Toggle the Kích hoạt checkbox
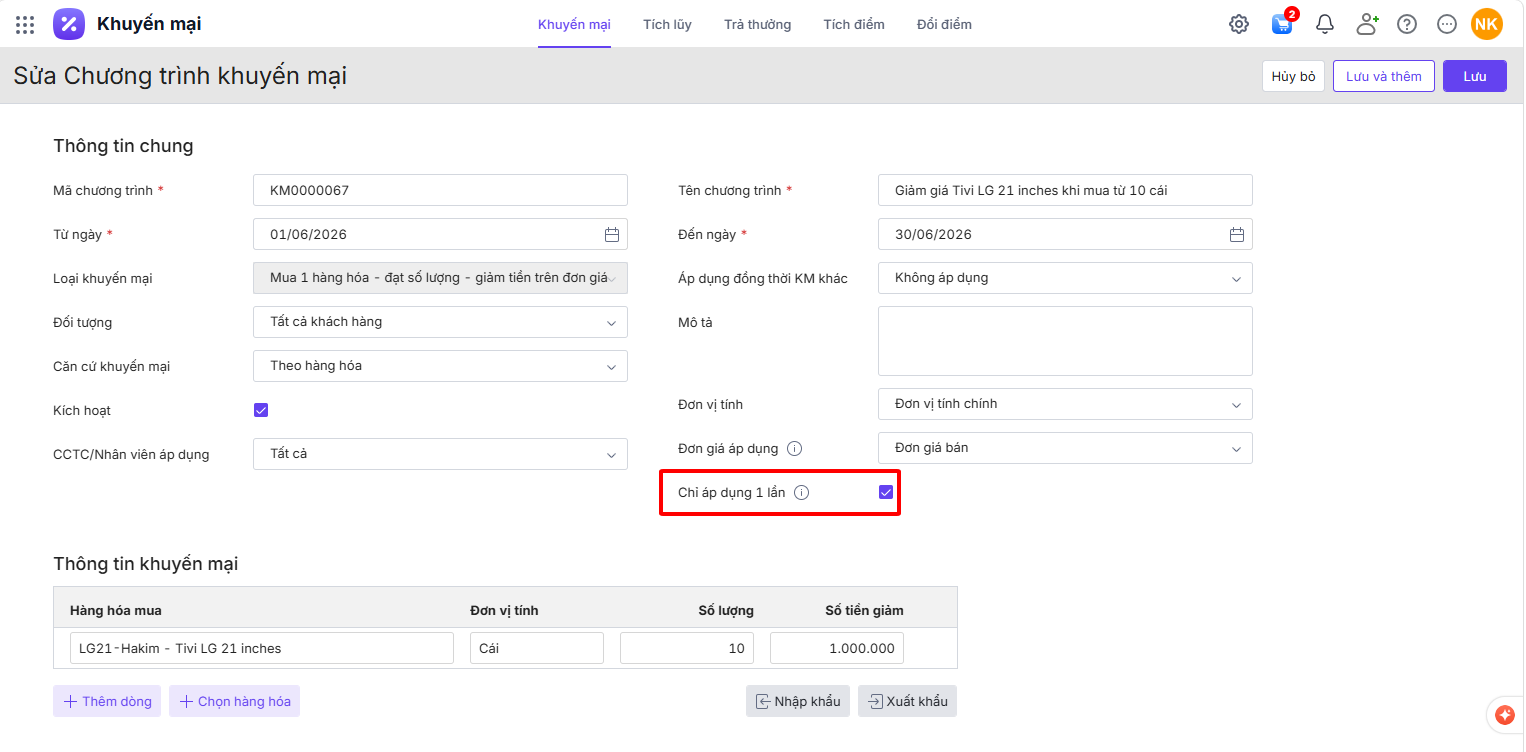Screen dimensions: 1526x752 pos(261,410)
